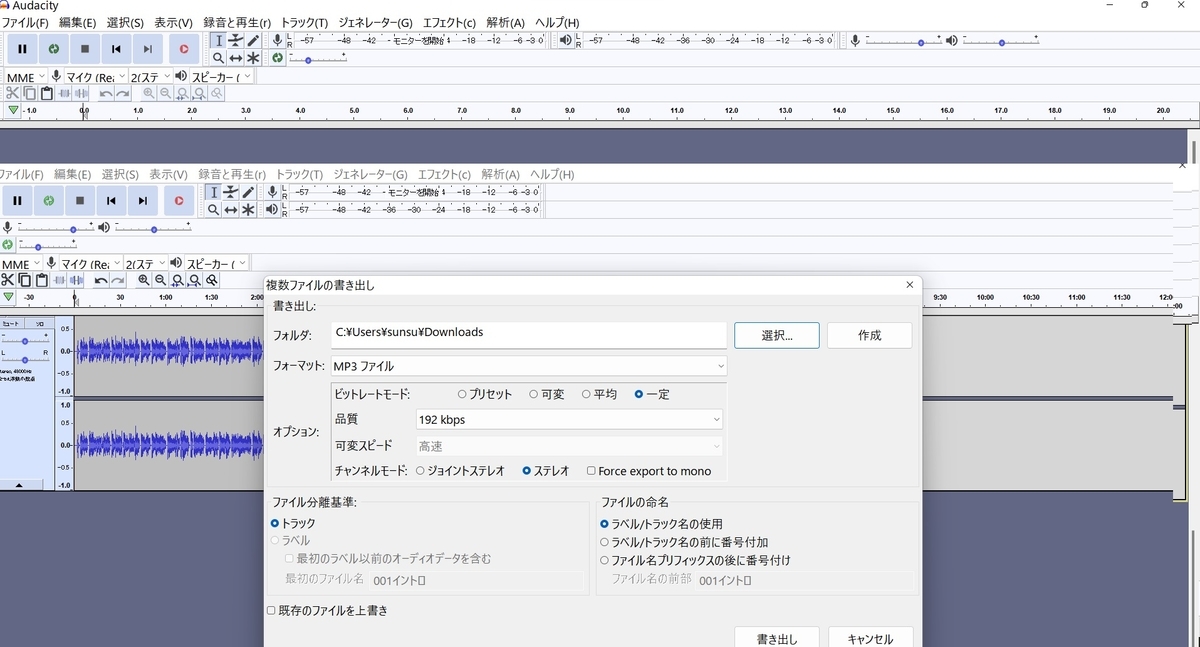Open スピーカー device dropdown in front window

(216, 264)
